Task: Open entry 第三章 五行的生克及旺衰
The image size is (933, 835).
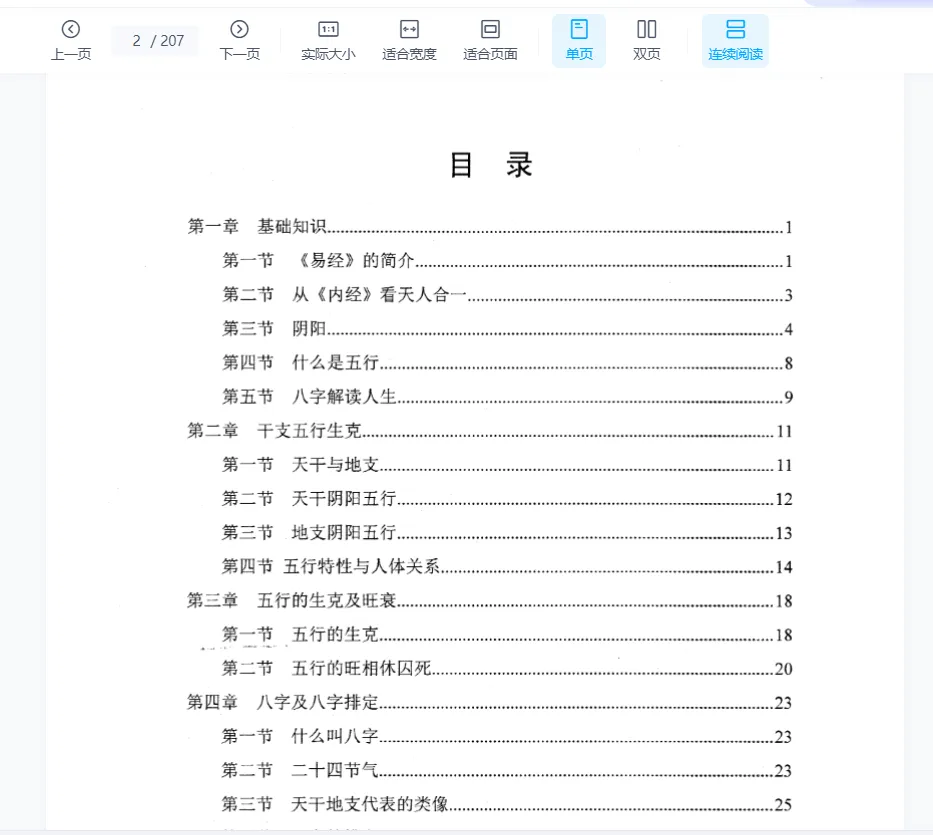Action: [490, 601]
